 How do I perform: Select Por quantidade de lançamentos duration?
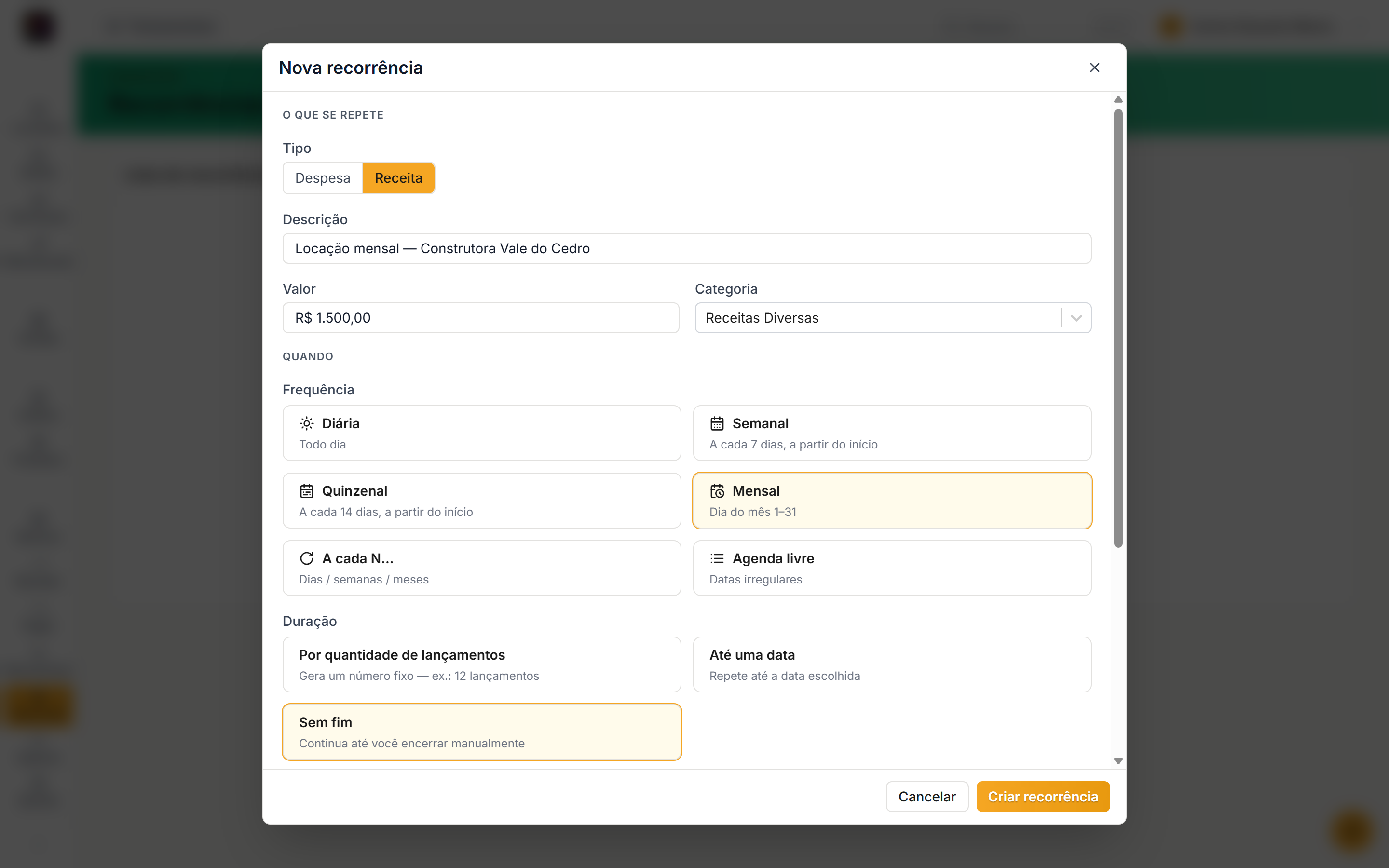click(x=481, y=664)
